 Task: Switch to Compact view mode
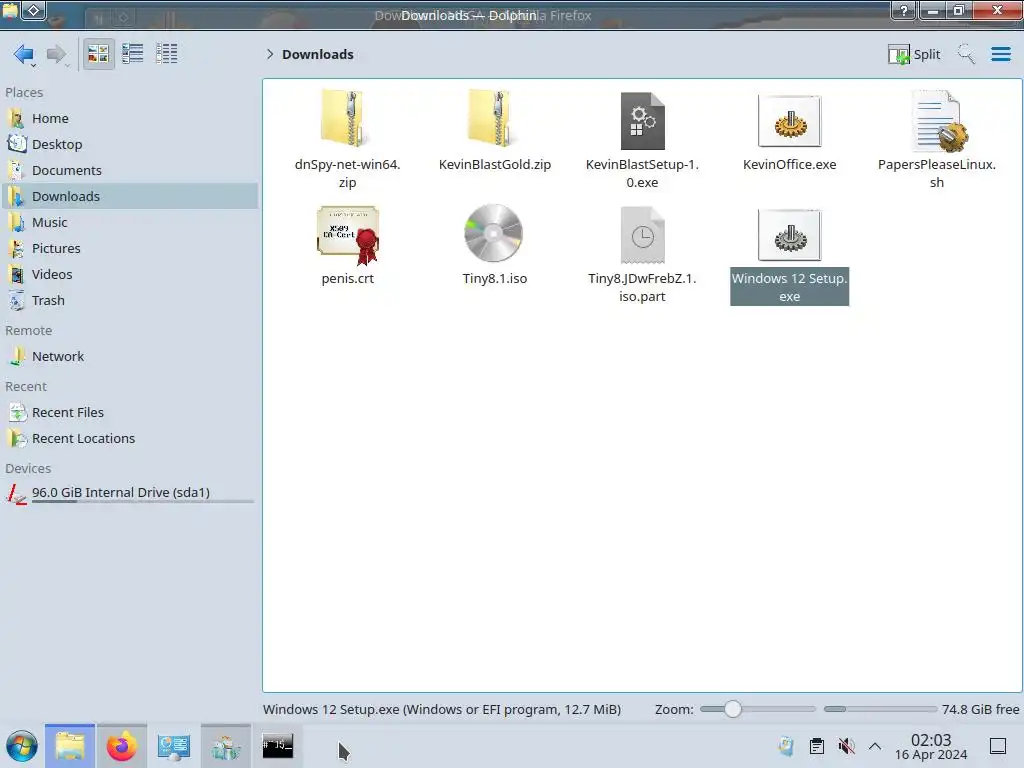tap(133, 54)
